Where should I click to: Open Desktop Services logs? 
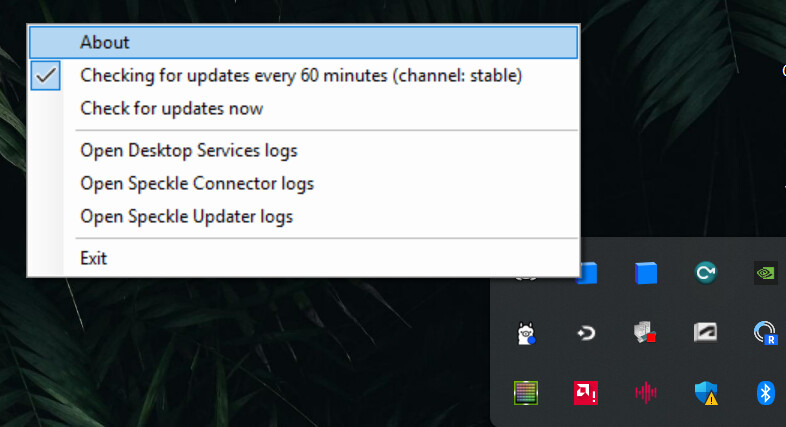(303, 150)
